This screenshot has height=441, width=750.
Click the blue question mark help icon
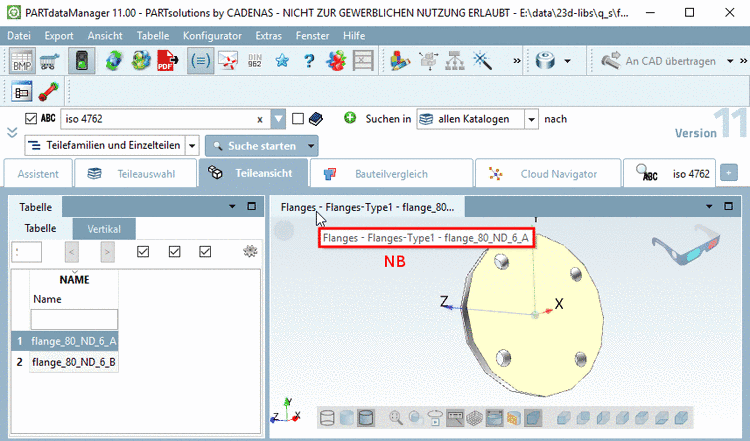coord(309,61)
